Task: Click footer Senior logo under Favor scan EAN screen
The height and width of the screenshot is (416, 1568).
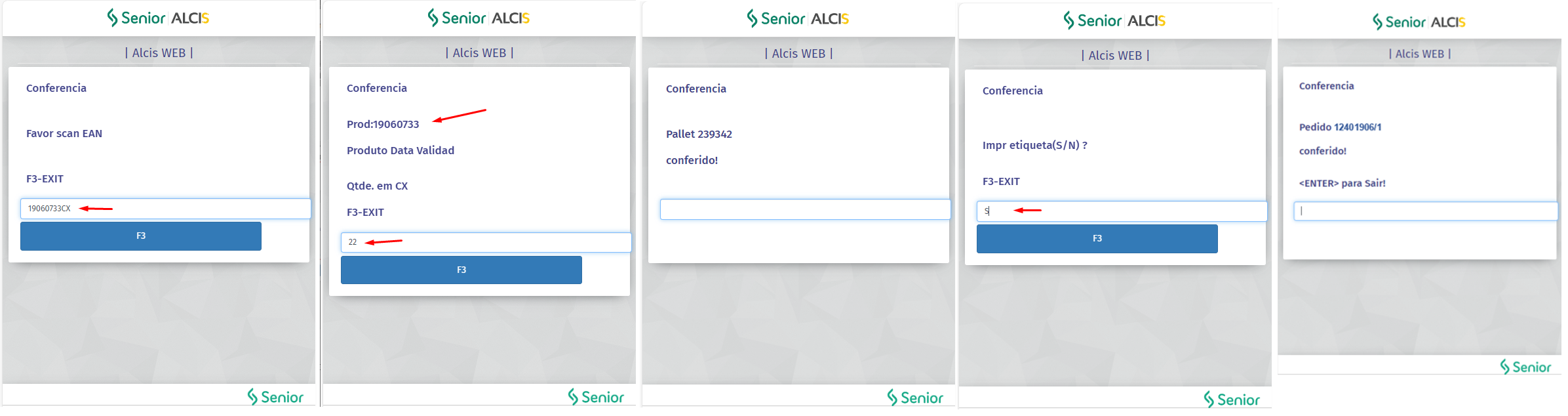Action: coord(275,397)
